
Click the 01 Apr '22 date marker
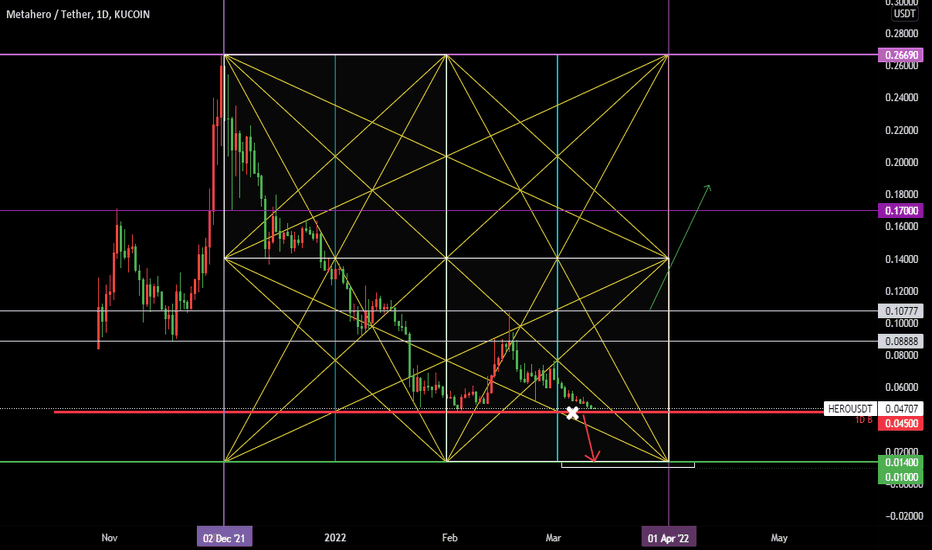click(669, 538)
